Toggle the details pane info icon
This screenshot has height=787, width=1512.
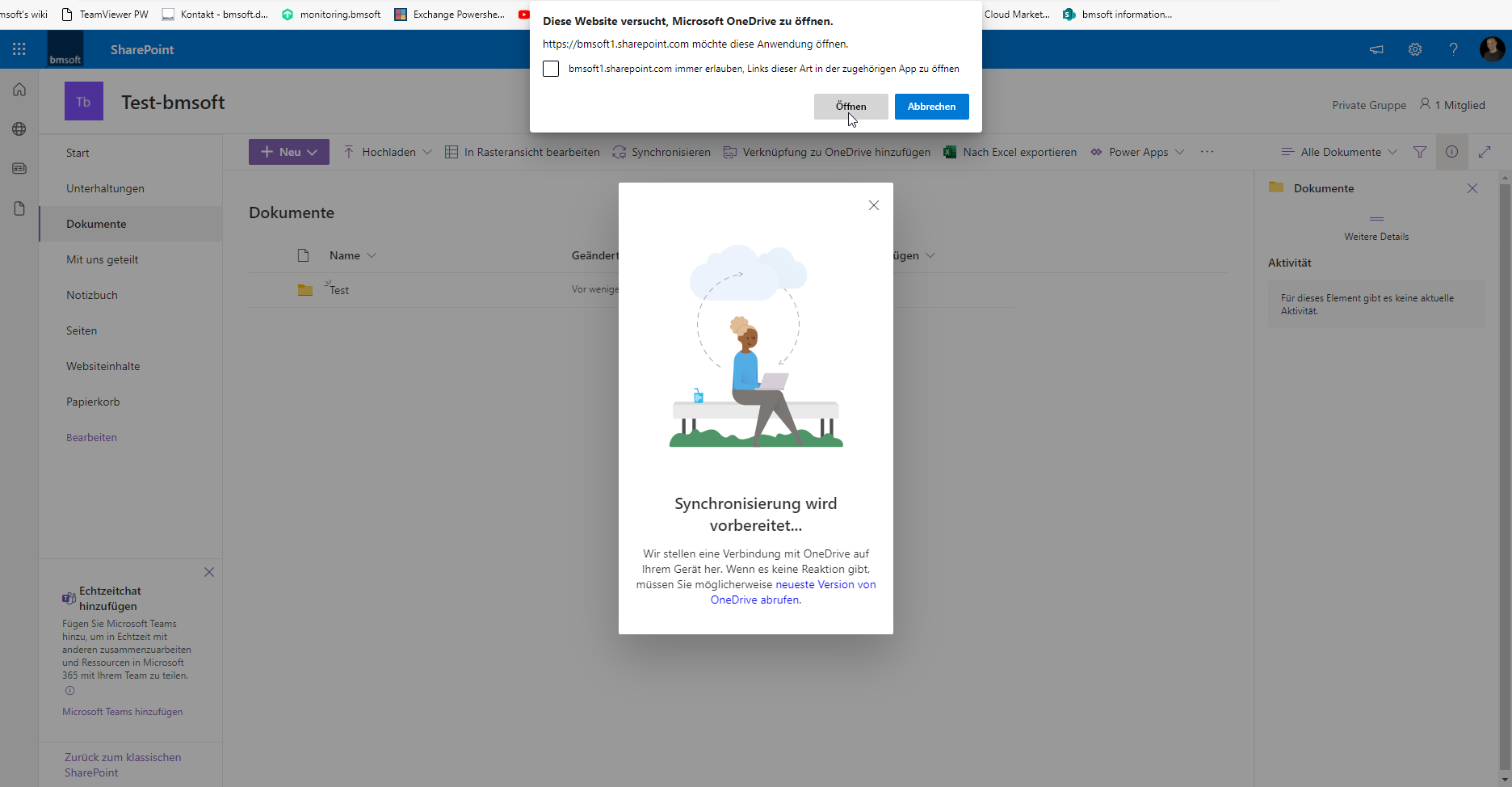pyautogui.click(x=1451, y=152)
